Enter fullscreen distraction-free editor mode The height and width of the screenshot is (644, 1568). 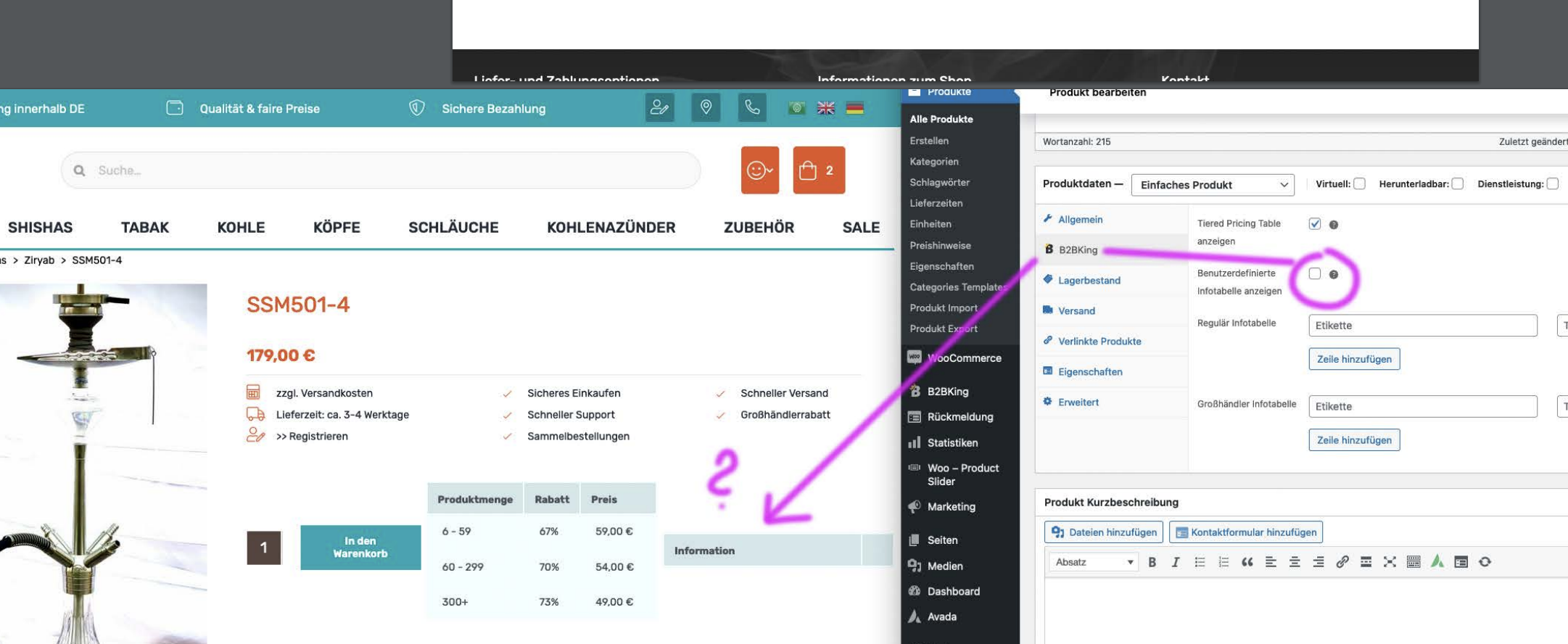(1390, 562)
